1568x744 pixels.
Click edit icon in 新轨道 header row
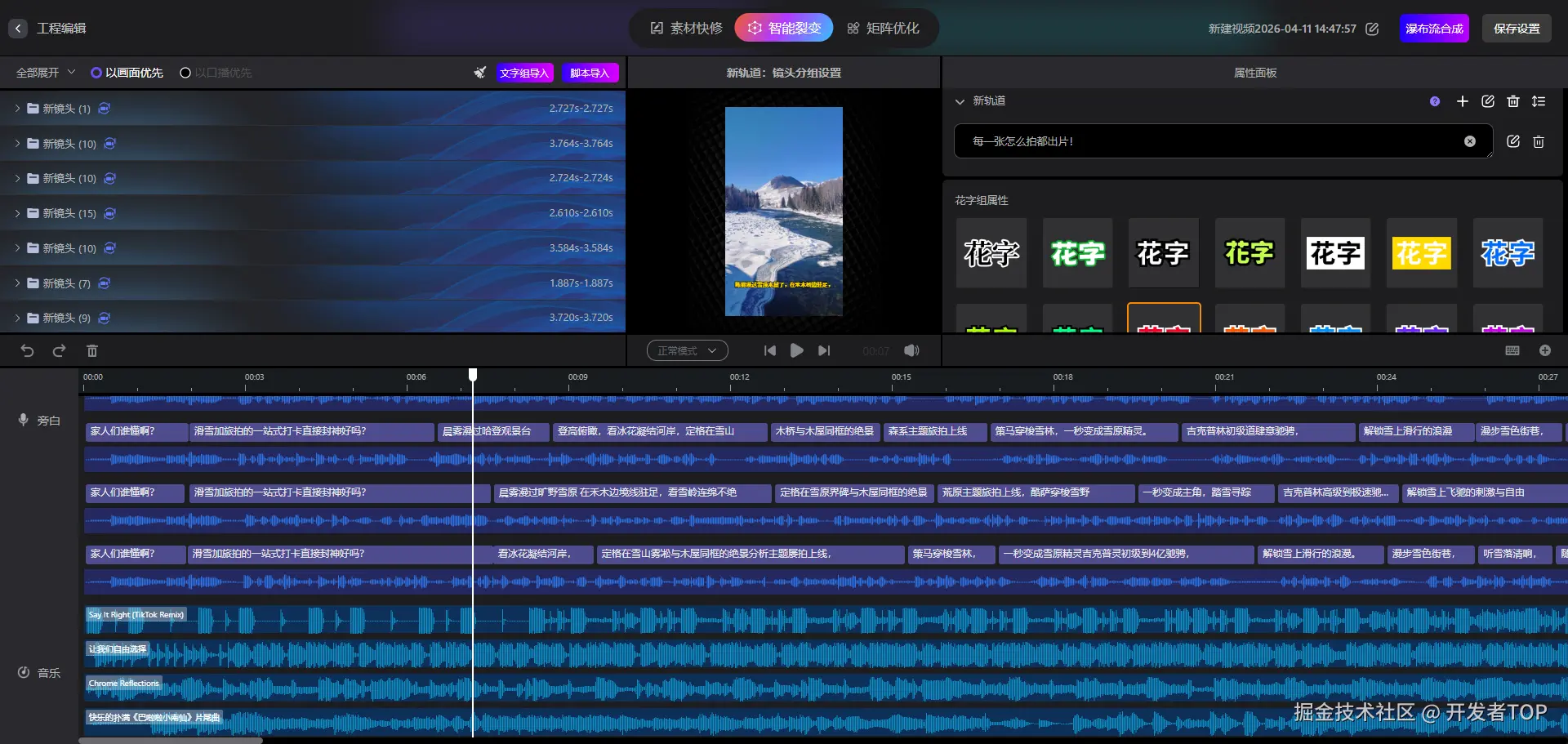click(1488, 101)
